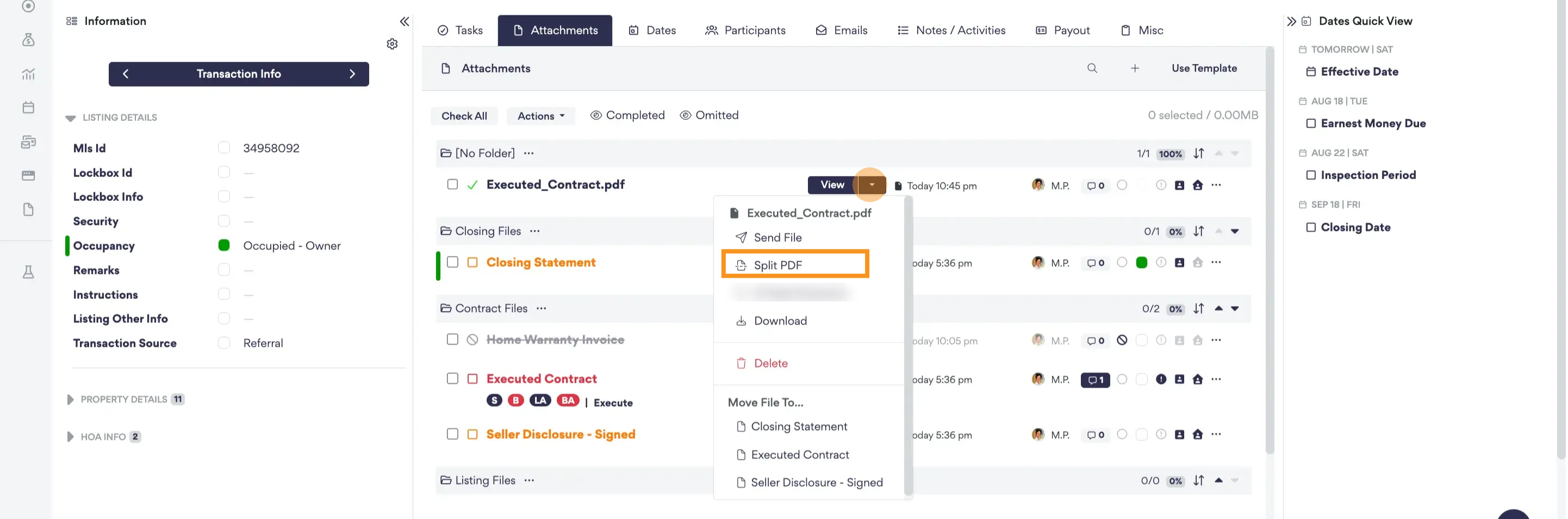Open Information panel settings gear
Image resolution: width=1568 pixels, height=519 pixels.
(x=392, y=44)
